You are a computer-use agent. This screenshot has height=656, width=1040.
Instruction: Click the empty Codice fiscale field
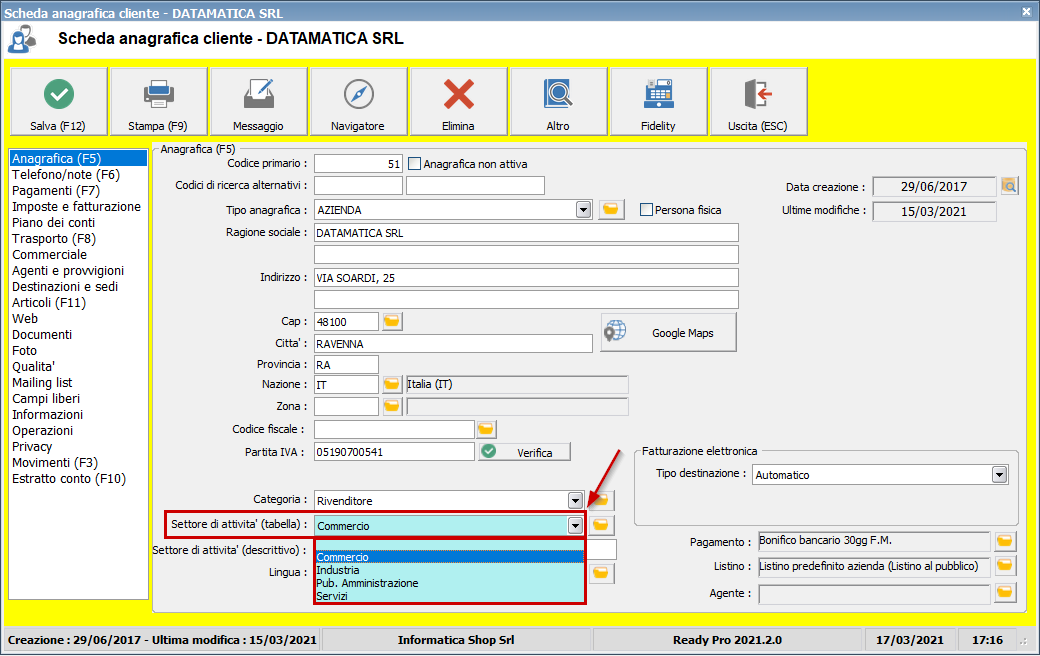(x=394, y=430)
